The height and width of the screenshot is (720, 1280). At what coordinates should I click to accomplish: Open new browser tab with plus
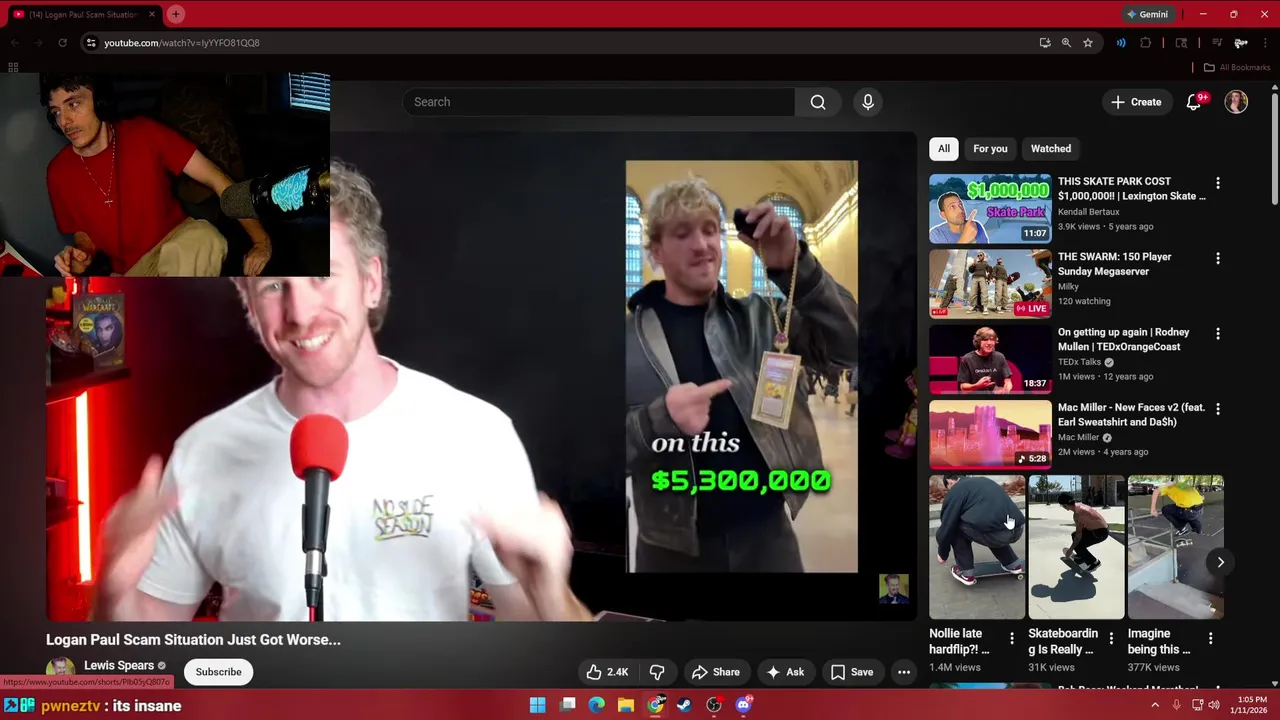[176, 14]
